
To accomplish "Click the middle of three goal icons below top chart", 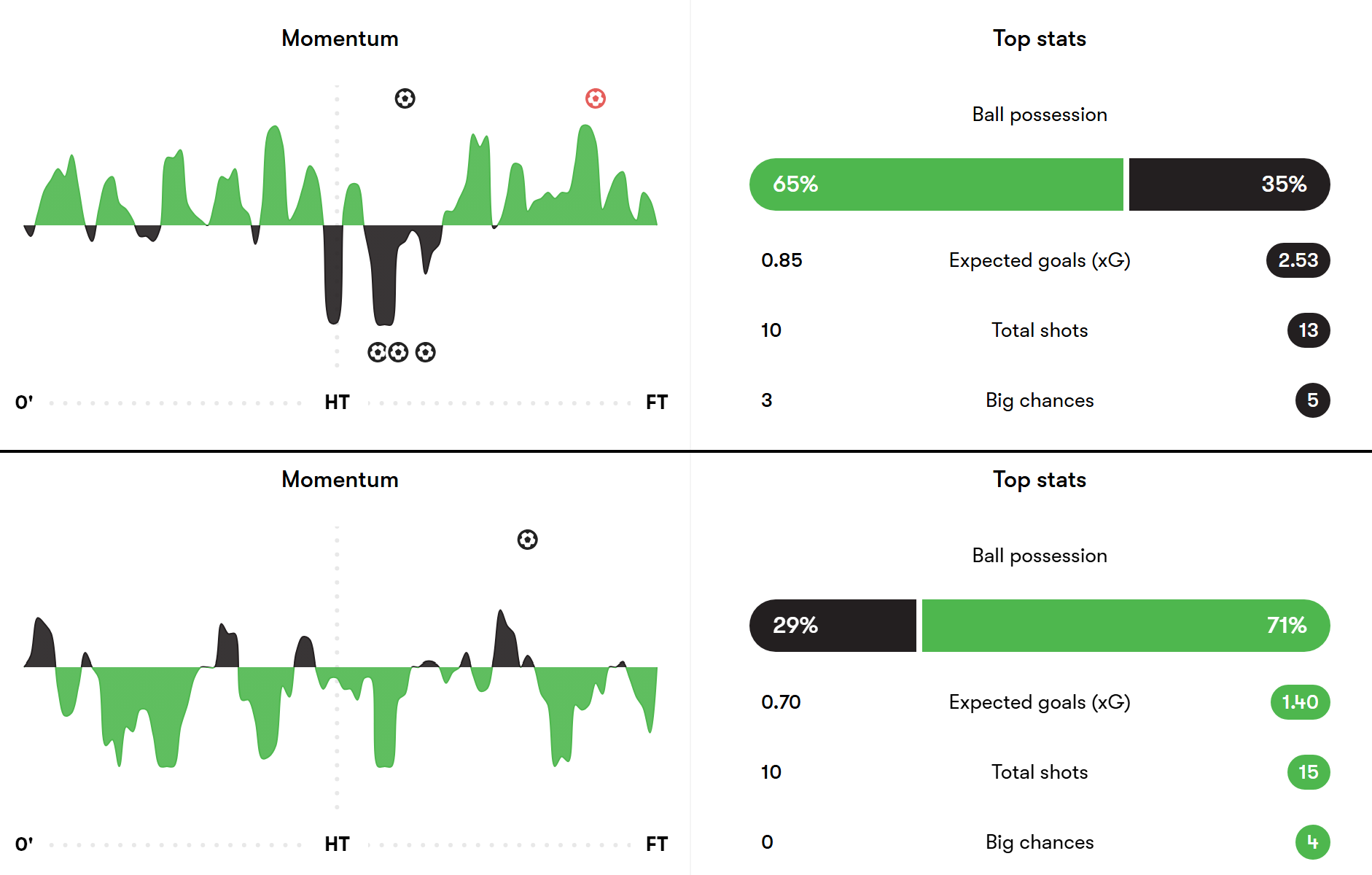I will (398, 353).
